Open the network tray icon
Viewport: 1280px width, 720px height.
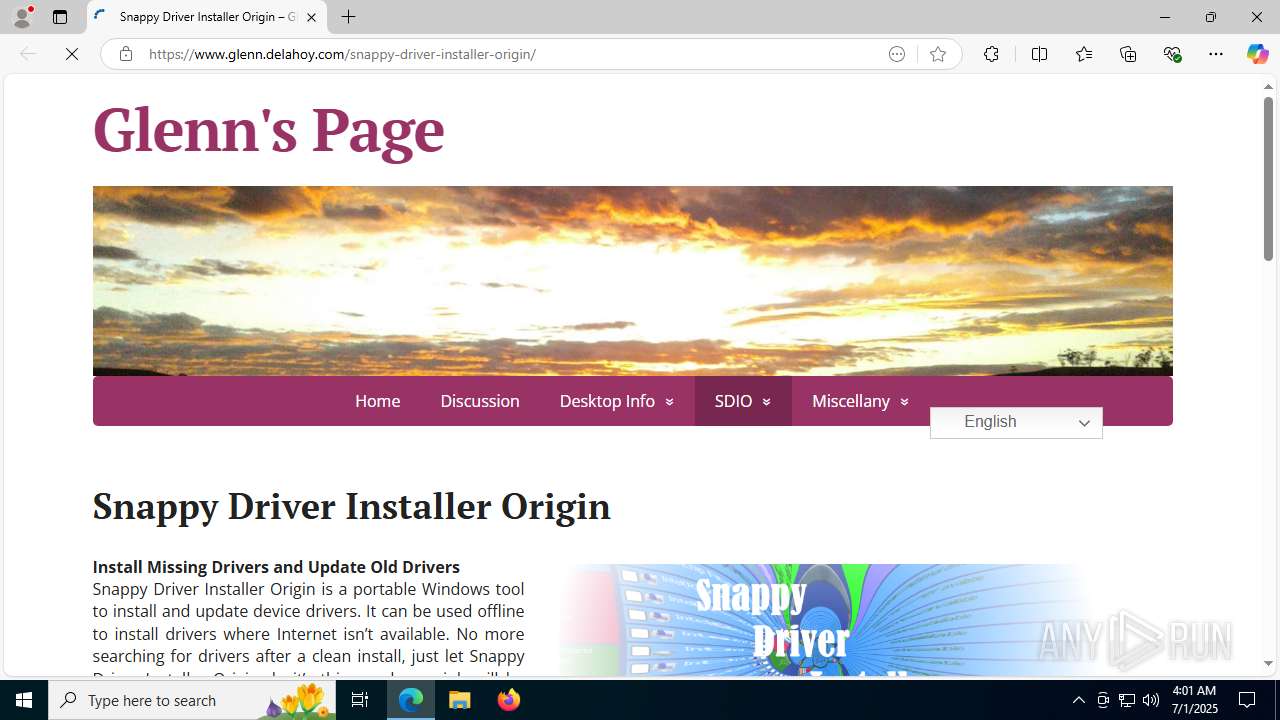(x=1127, y=700)
